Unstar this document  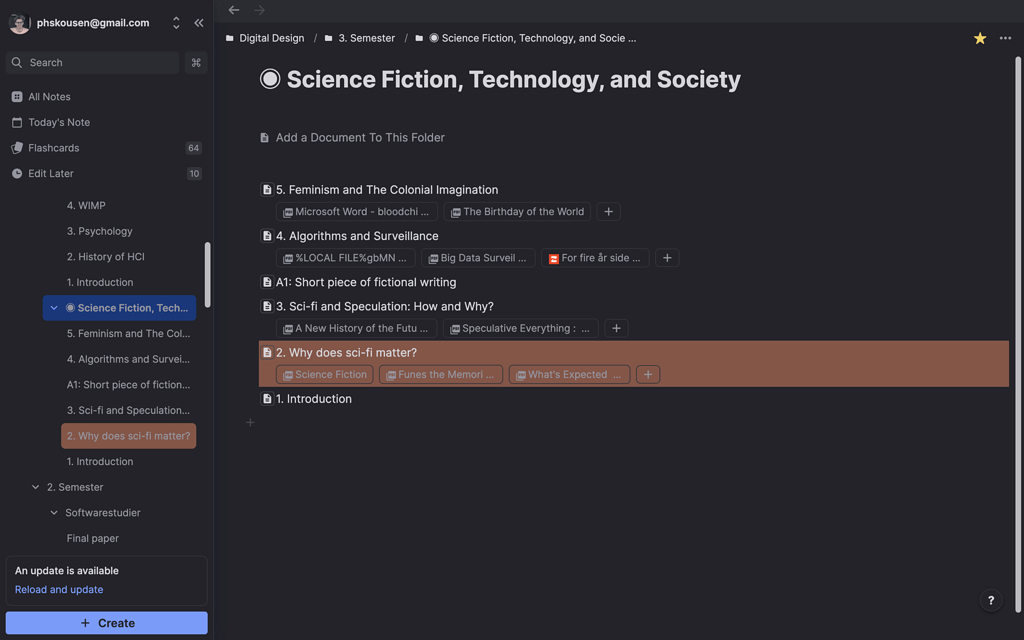tap(979, 37)
